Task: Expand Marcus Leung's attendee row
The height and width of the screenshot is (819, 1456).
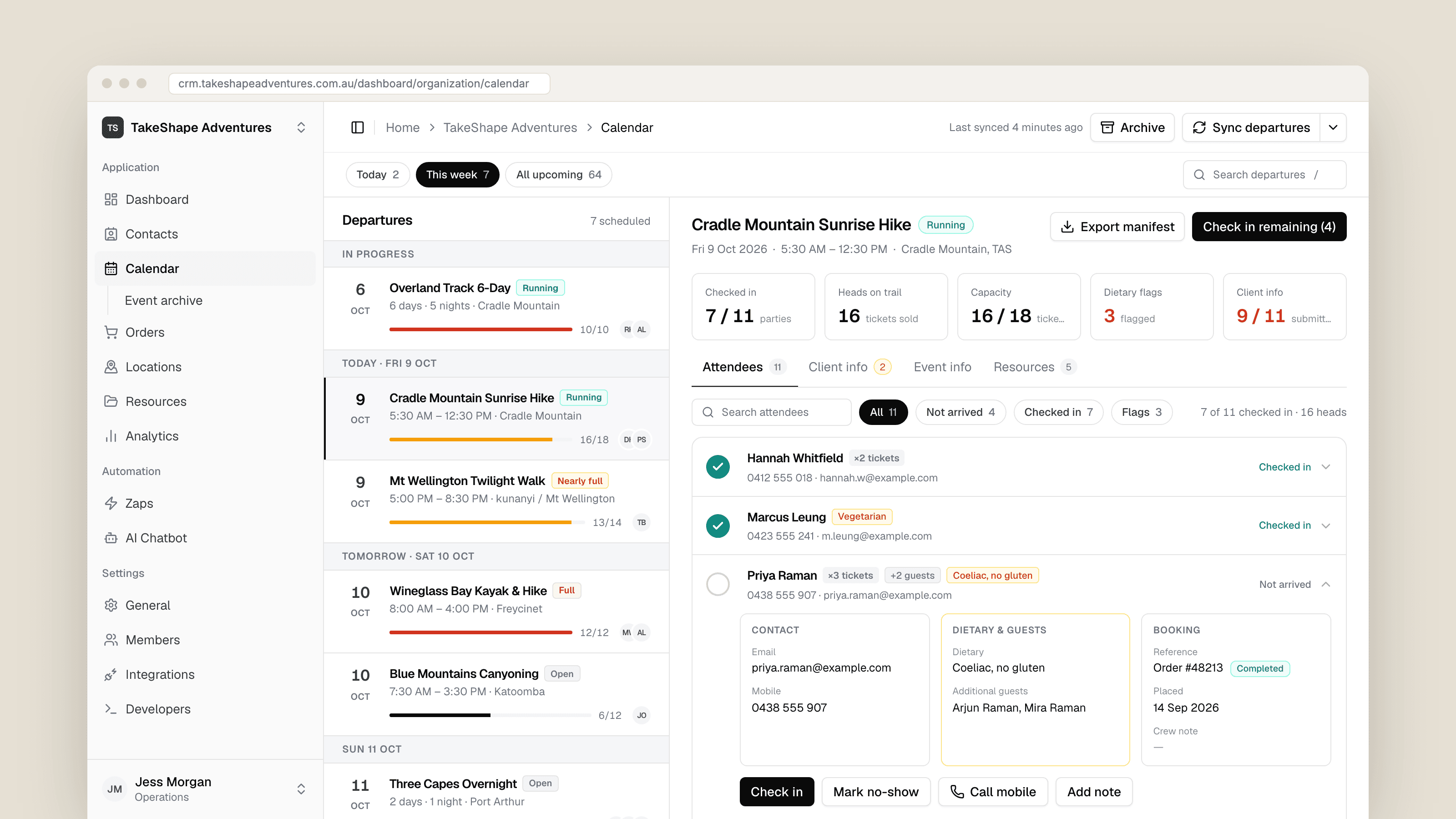Action: (1326, 526)
